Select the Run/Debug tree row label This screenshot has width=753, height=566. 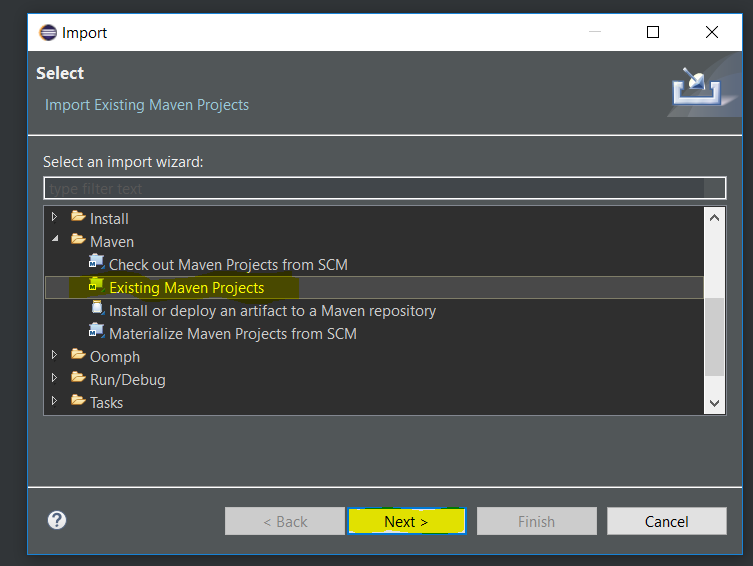click(128, 380)
